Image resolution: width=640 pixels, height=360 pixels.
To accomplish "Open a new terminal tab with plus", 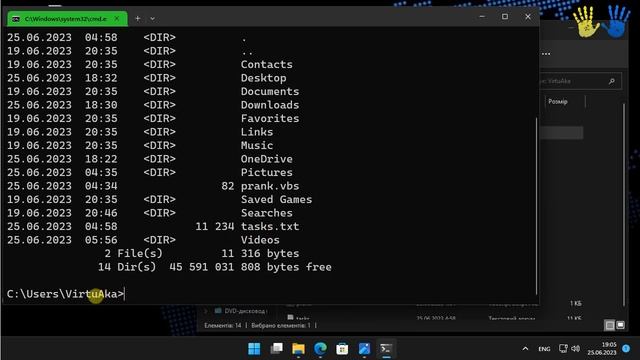I will point(138,19).
